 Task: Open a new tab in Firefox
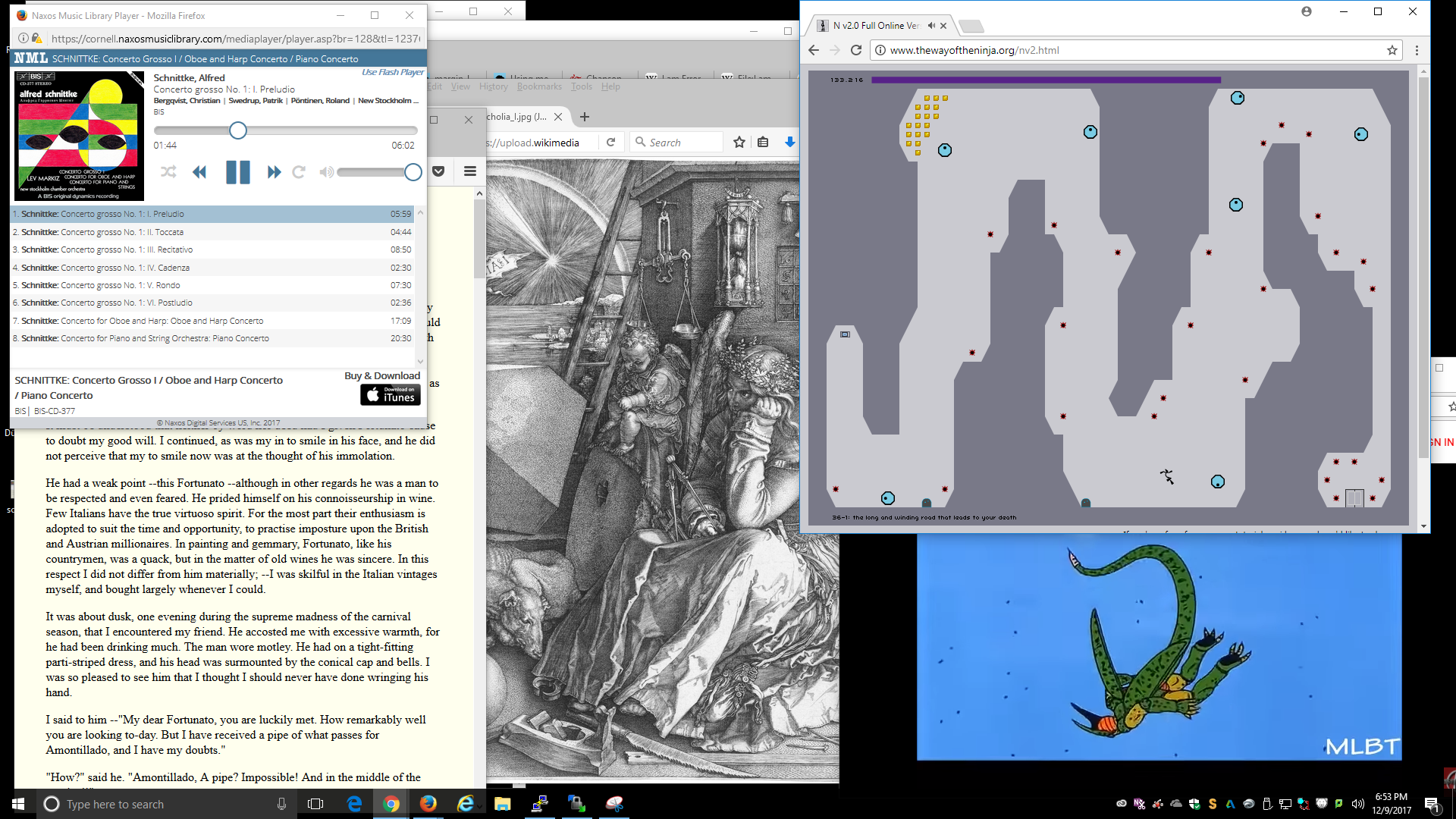584,117
